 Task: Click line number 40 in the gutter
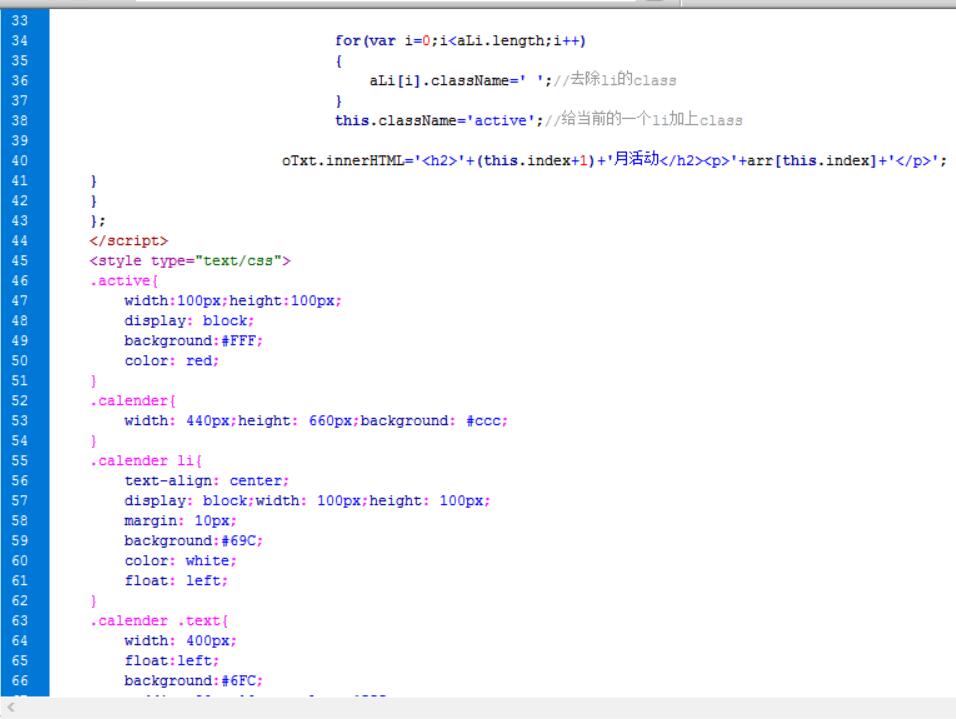(20, 161)
